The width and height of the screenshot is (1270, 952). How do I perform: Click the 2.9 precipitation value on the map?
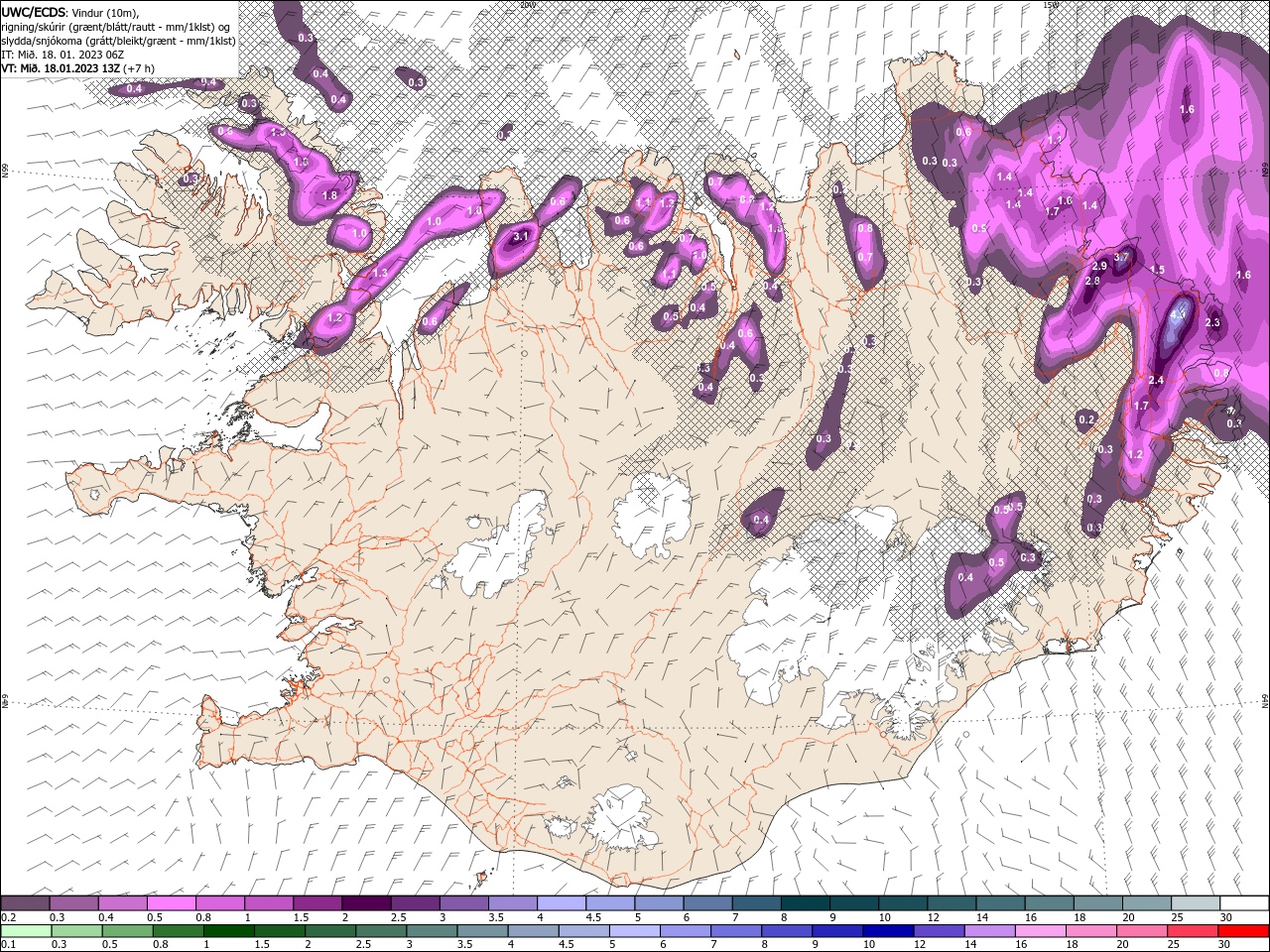click(1099, 267)
